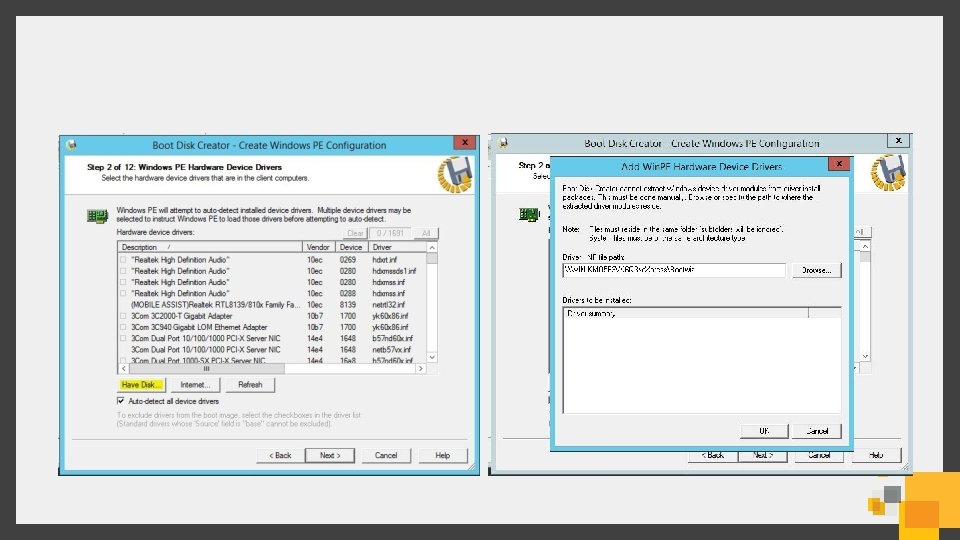Viewport: 960px width, 540px height.
Task: Click the list's scroll down arrow
Action: click(x=432, y=357)
